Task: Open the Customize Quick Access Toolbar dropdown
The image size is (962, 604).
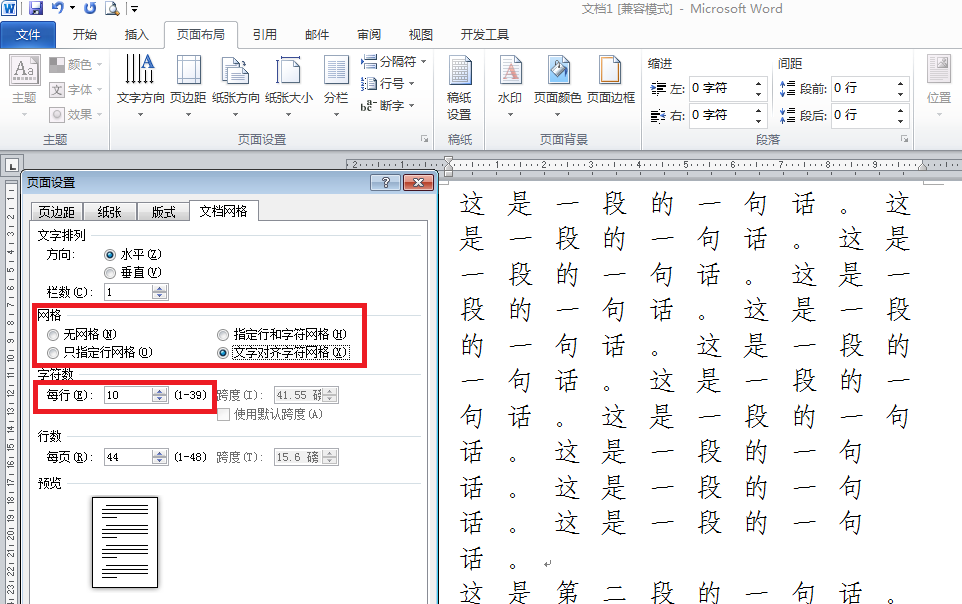Action: [x=134, y=9]
